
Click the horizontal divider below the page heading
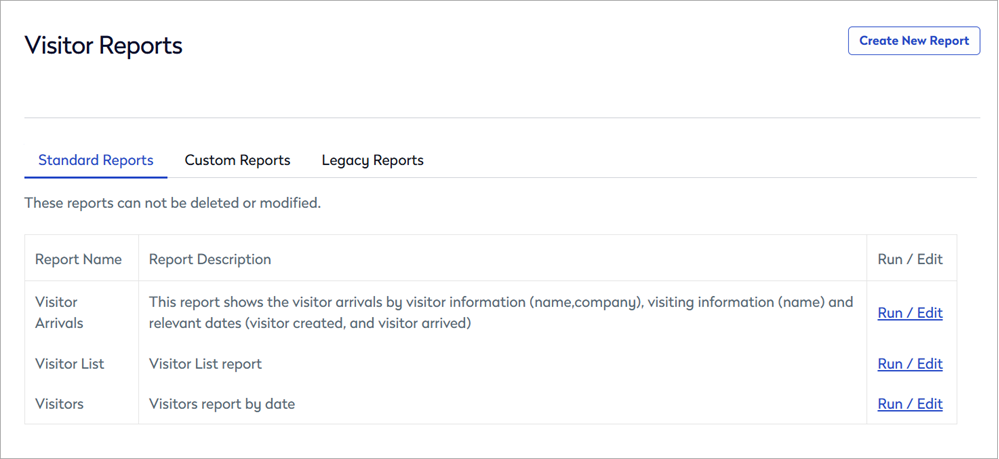pos(500,118)
